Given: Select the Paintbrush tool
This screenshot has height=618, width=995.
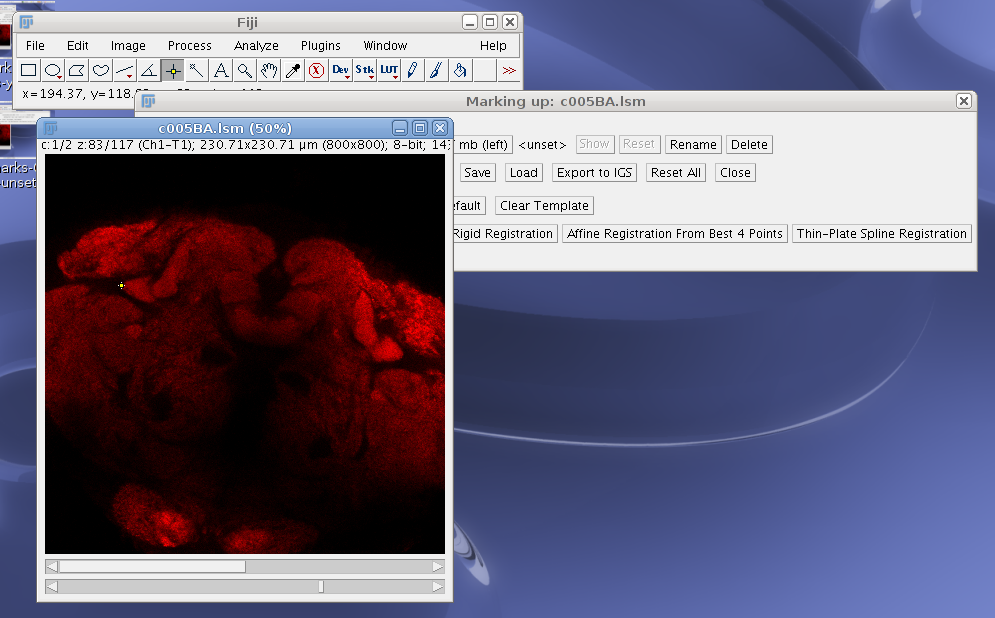Looking at the screenshot, I should 437,70.
